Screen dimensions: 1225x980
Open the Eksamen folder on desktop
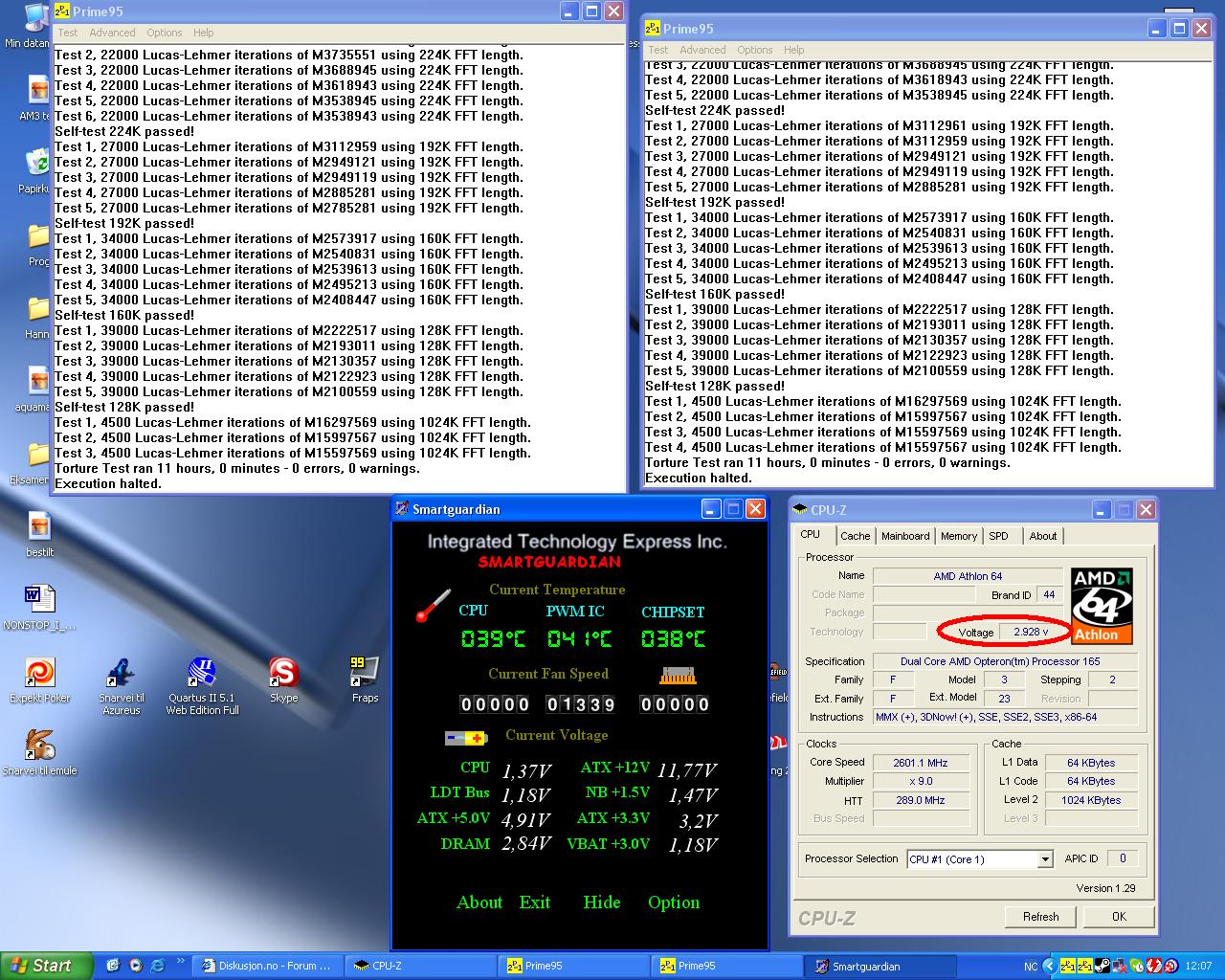click(36, 461)
